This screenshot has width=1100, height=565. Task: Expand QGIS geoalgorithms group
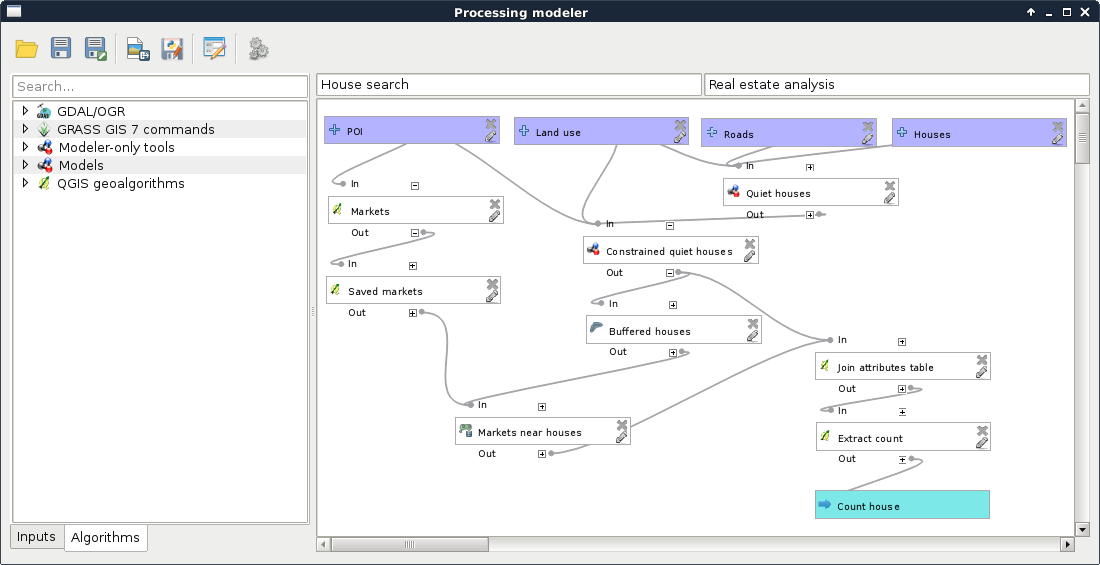tap(26, 182)
